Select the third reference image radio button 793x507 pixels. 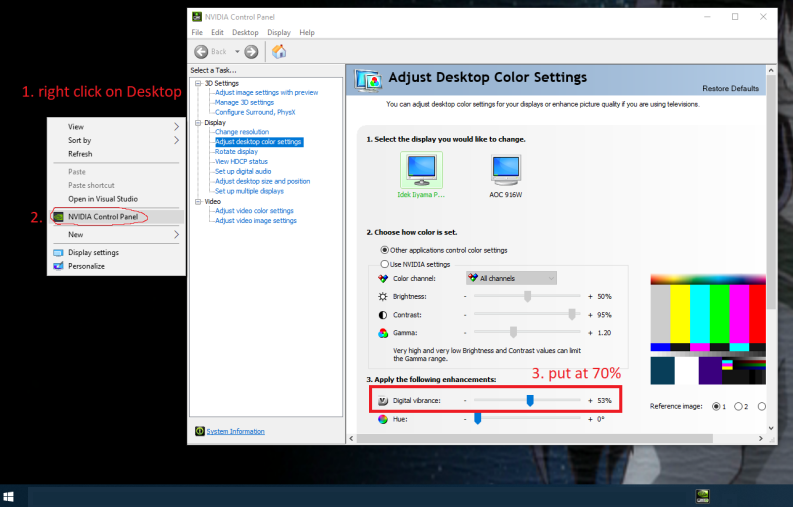[x=762, y=406]
